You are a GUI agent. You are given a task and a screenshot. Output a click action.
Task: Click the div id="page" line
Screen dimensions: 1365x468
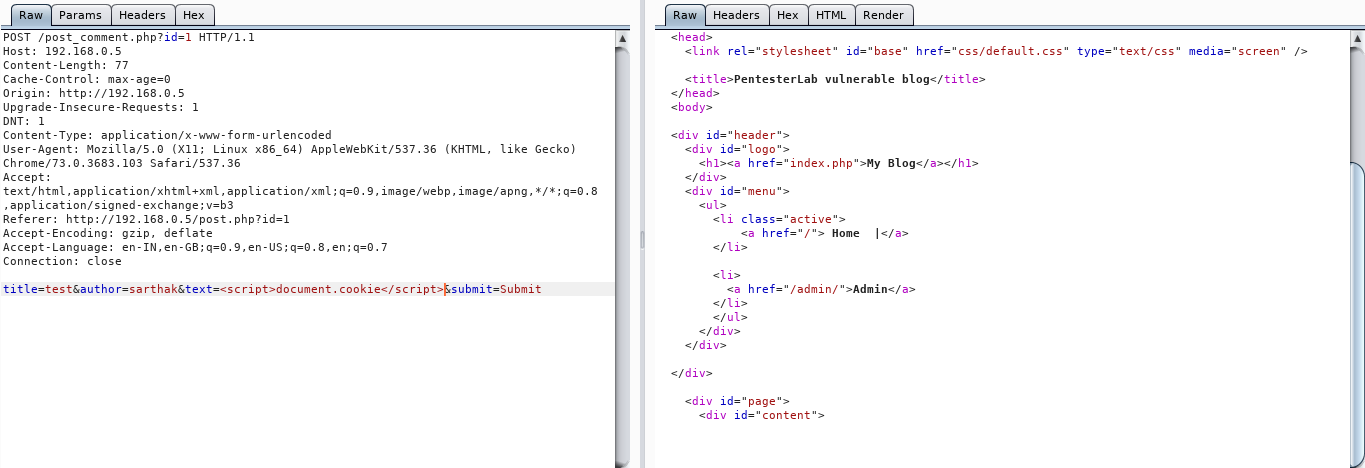click(x=737, y=401)
